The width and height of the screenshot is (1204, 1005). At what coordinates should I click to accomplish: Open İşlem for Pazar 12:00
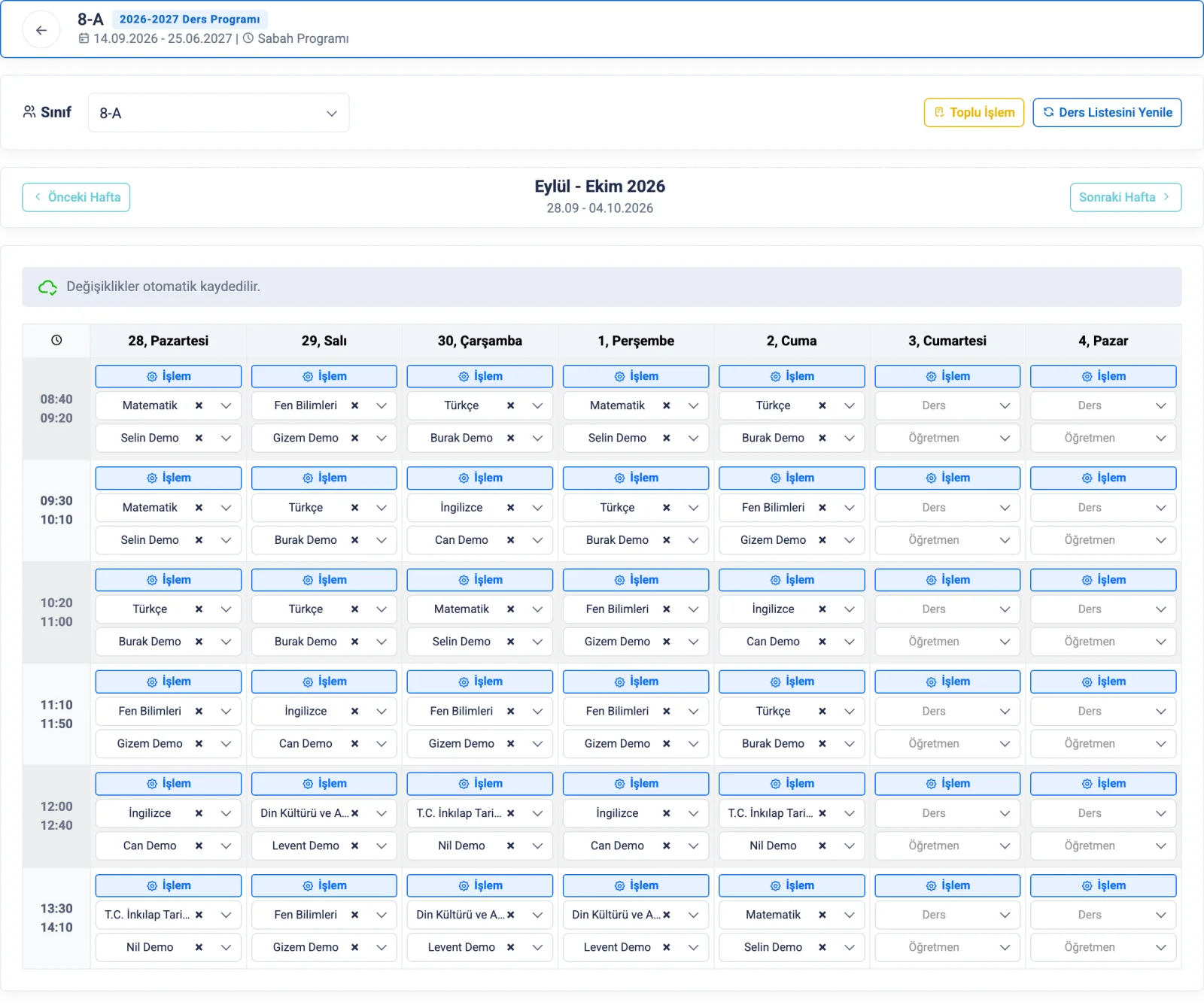(1103, 784)
